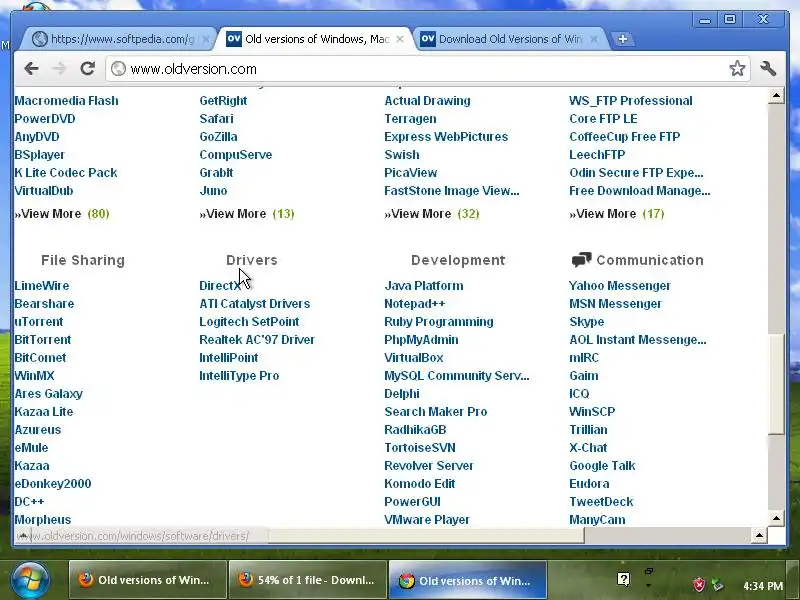Image resolution: width=800 pixels, height=600 pixels.
Task: Open the Drivers category heading
Action: click(252, 260)
